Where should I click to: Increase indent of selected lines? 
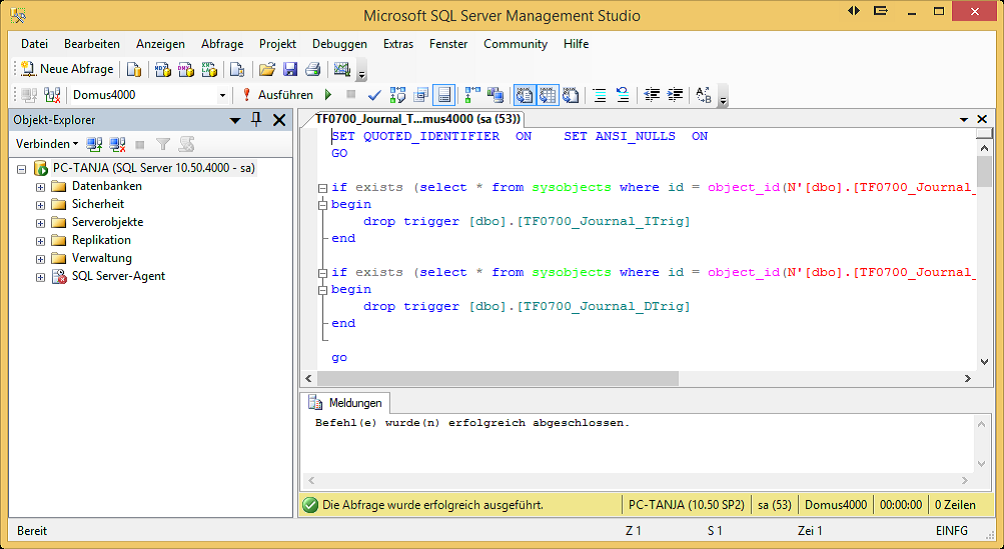pos(675,95)
